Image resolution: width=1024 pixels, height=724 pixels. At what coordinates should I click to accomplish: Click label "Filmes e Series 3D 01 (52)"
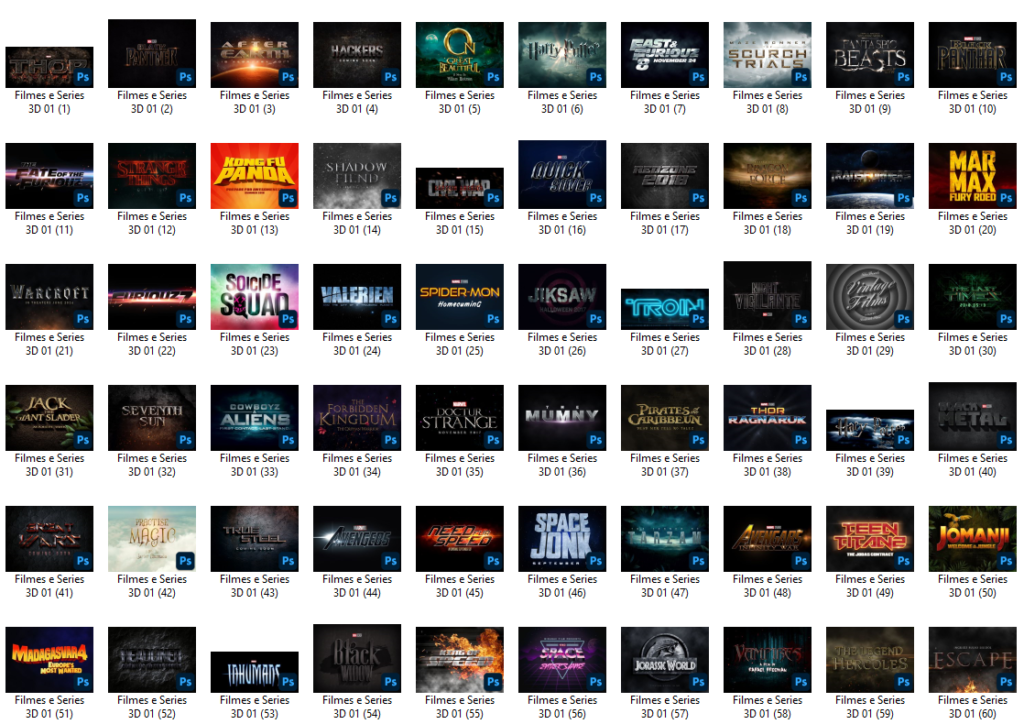(x=152, y=707)
